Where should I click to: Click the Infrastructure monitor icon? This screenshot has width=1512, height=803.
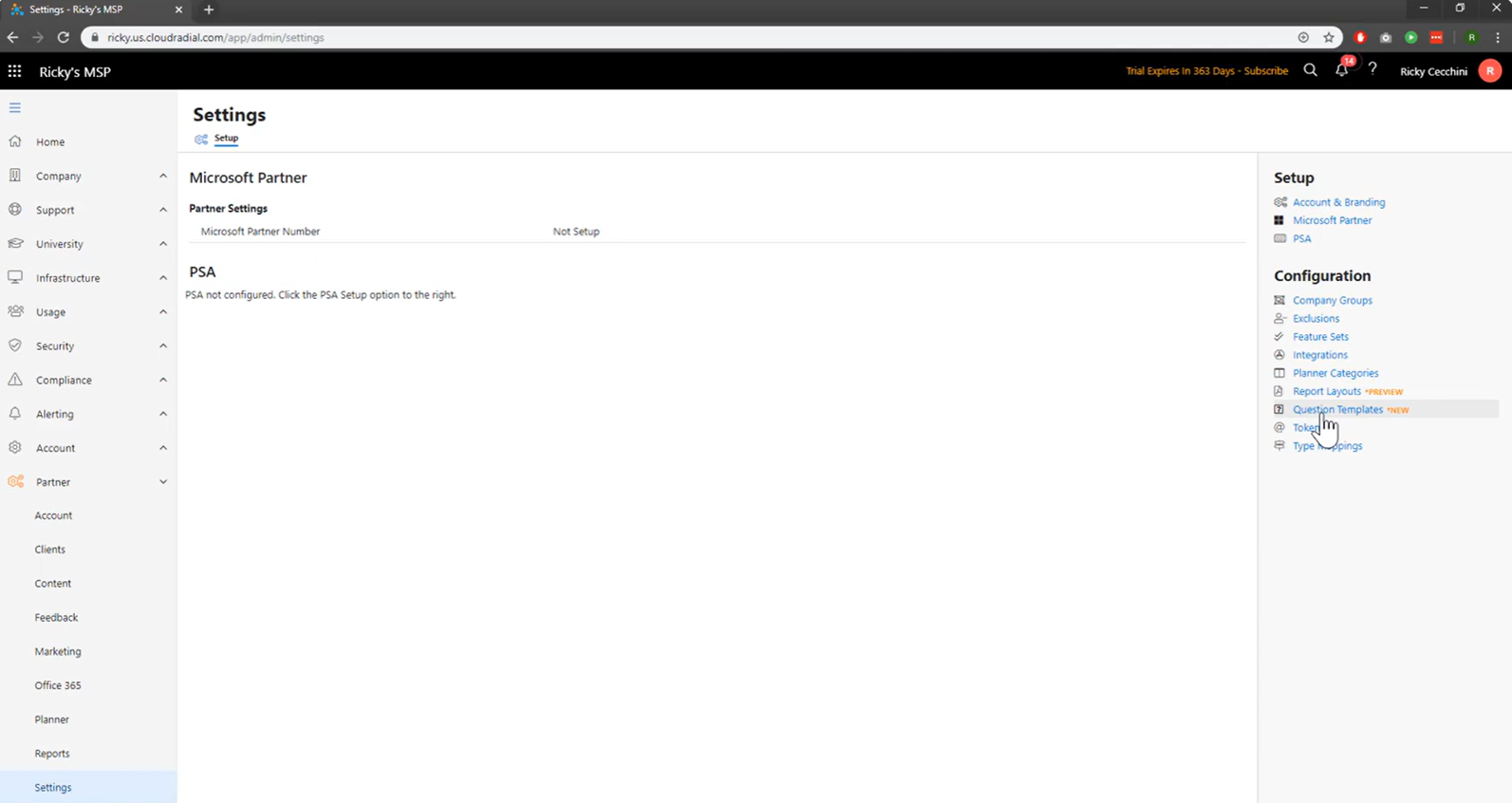(x=15, y=278)
